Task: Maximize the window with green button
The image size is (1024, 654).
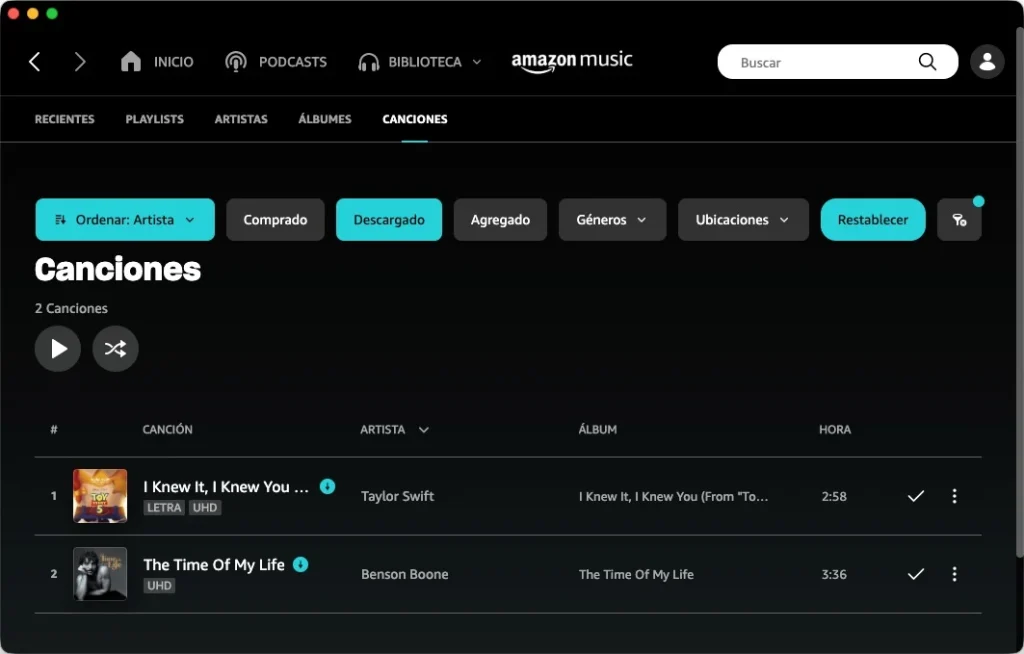Action: (52, 14)
